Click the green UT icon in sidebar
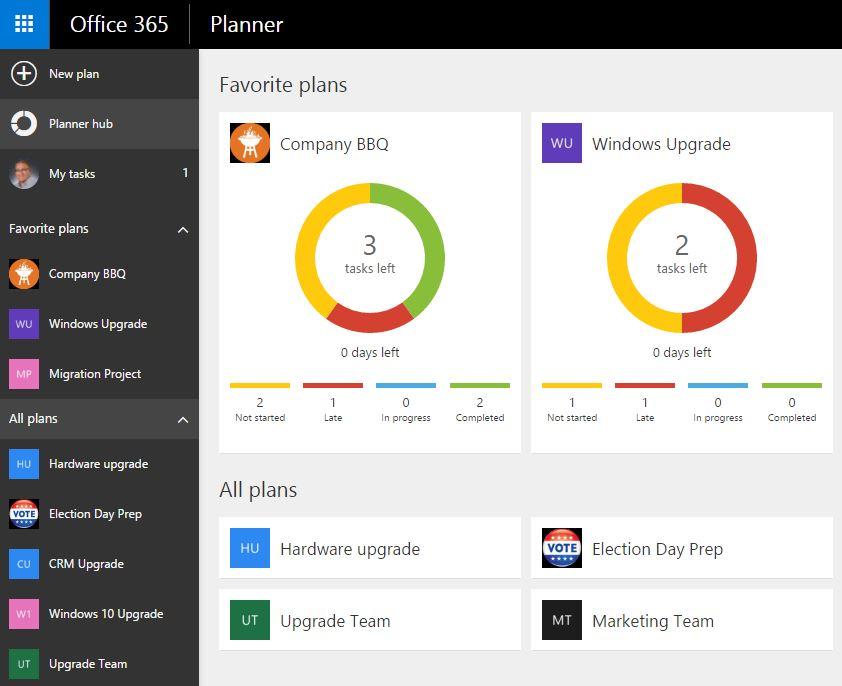Viewport: 842px width, 686px height. 24,664
